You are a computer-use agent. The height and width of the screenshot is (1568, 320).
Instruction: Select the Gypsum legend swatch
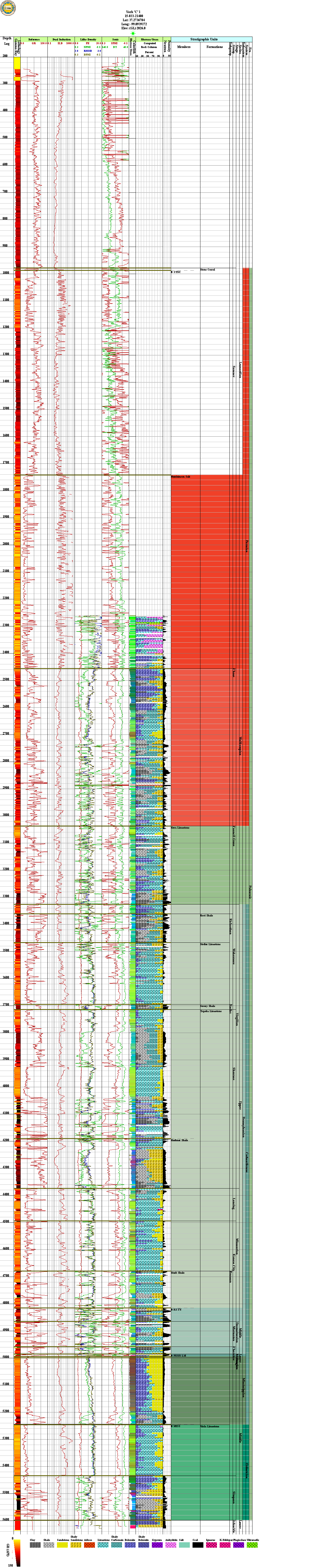tap(157, 1546)
